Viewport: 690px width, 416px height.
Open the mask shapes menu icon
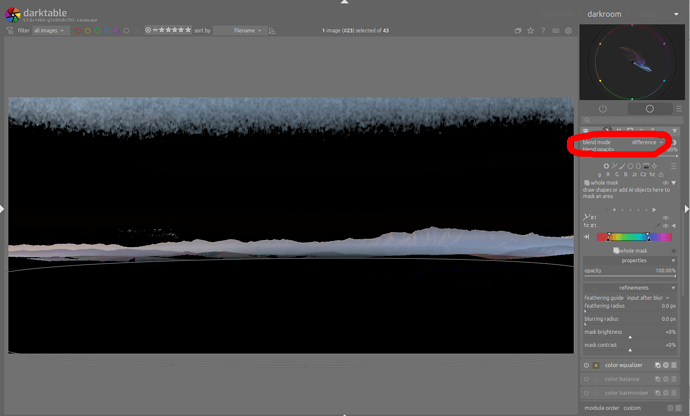673,166
